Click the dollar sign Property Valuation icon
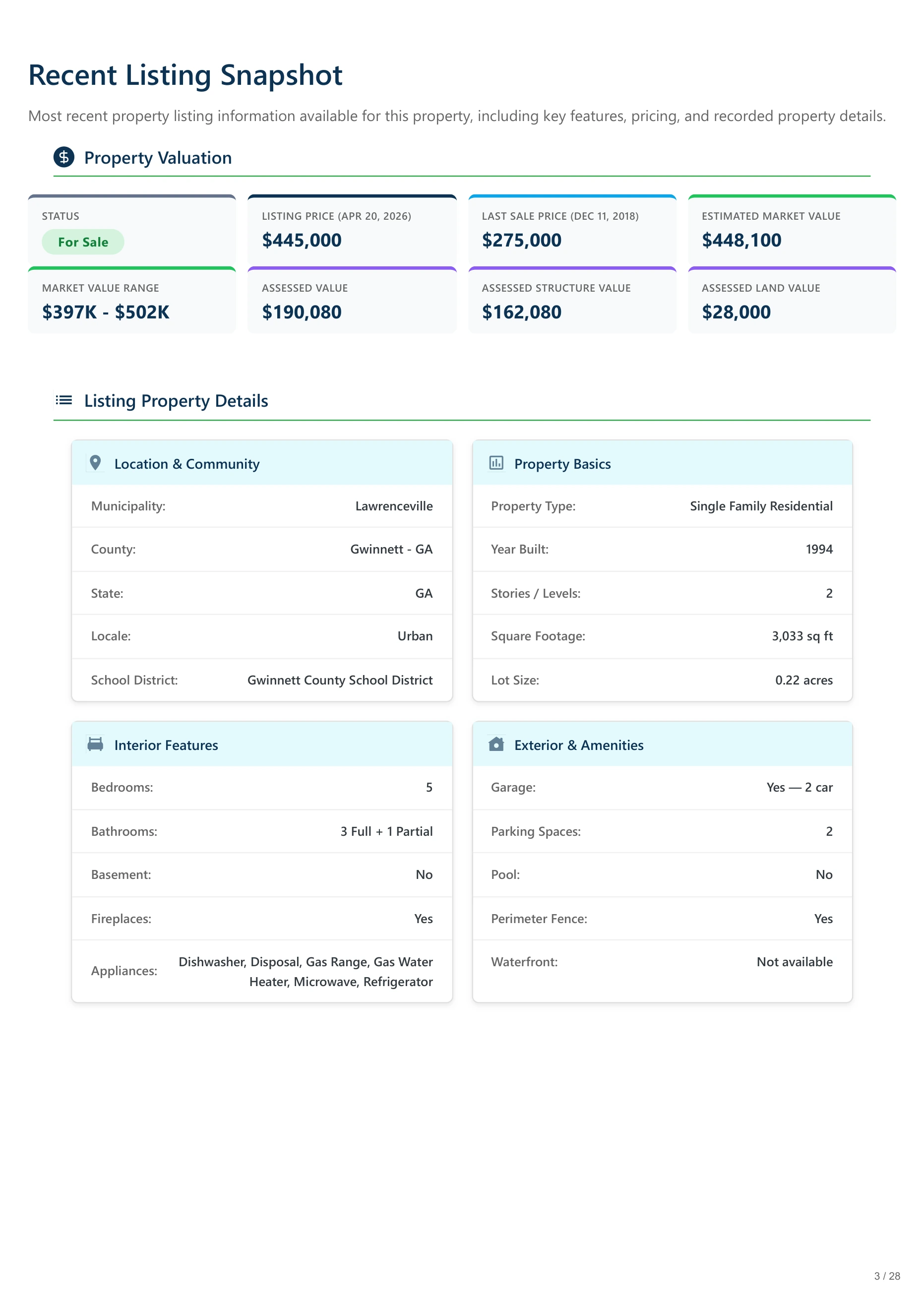924x1305 pixels. click(x=63, y=157)
